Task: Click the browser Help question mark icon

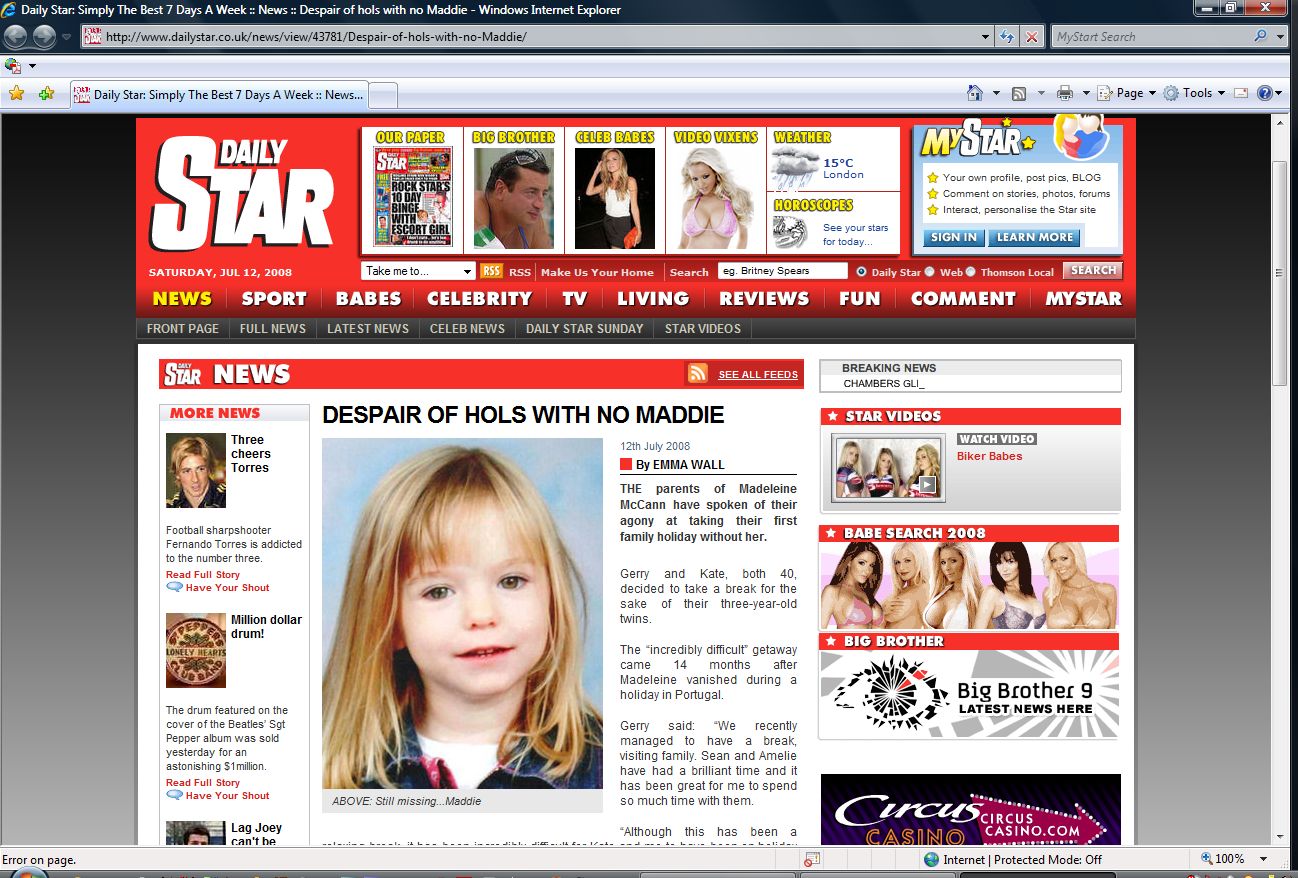Action: tap(1264, 93)
